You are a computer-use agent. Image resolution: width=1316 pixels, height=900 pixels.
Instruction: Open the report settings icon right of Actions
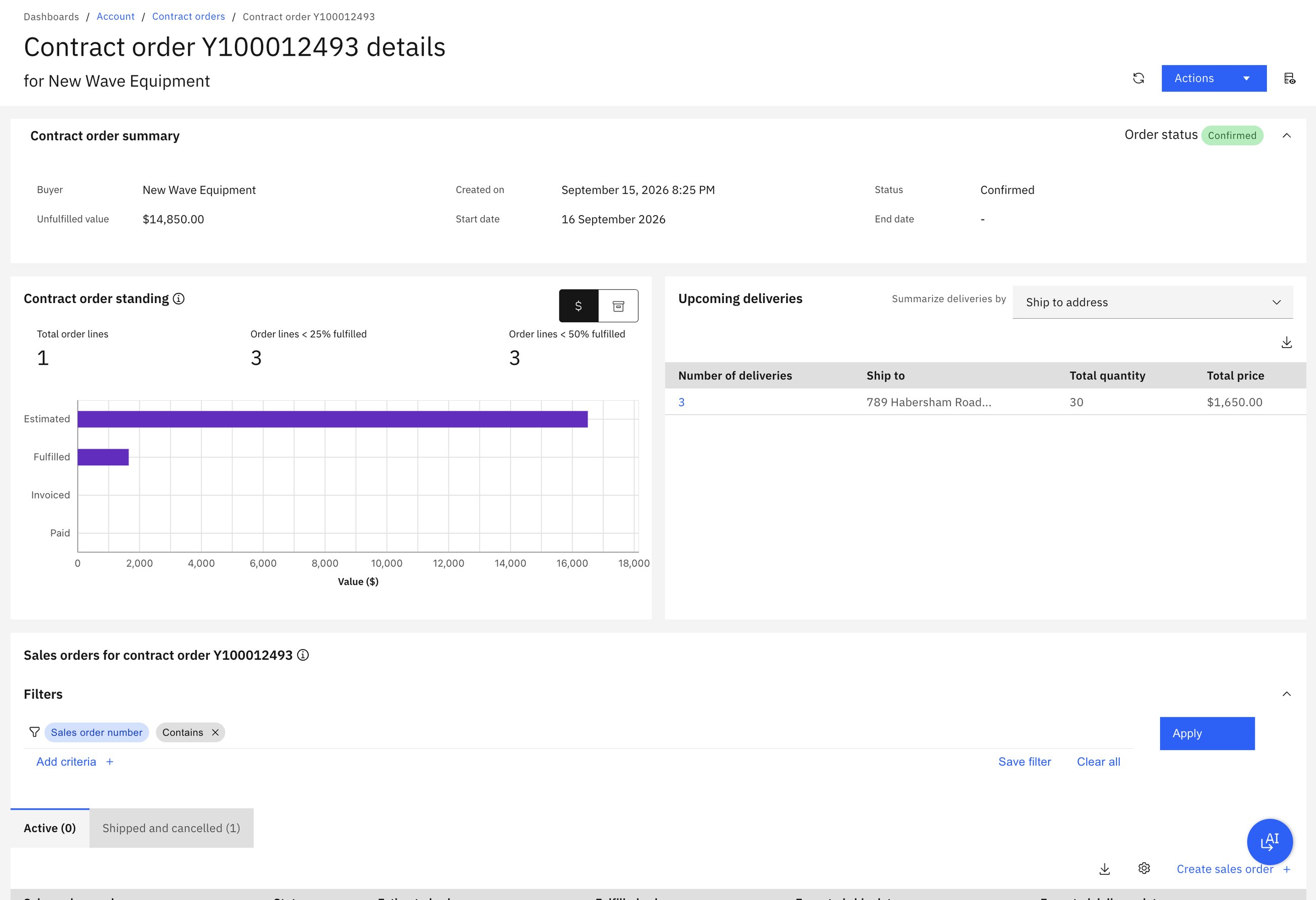1289,78
